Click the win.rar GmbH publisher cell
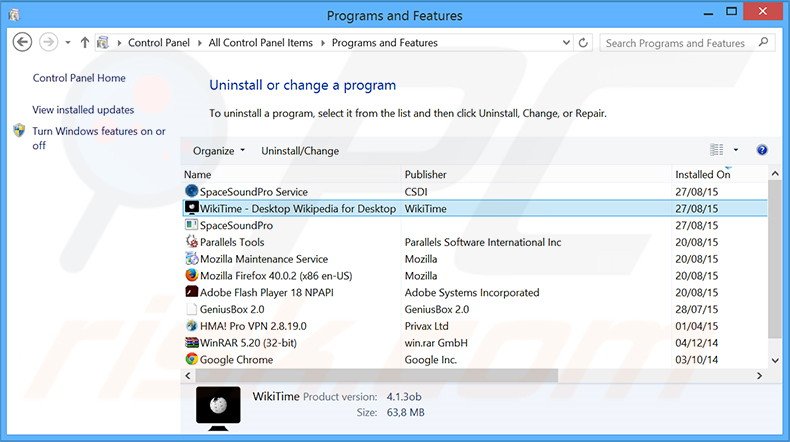This screenshot has width=790, height=442. coord(436,343)
